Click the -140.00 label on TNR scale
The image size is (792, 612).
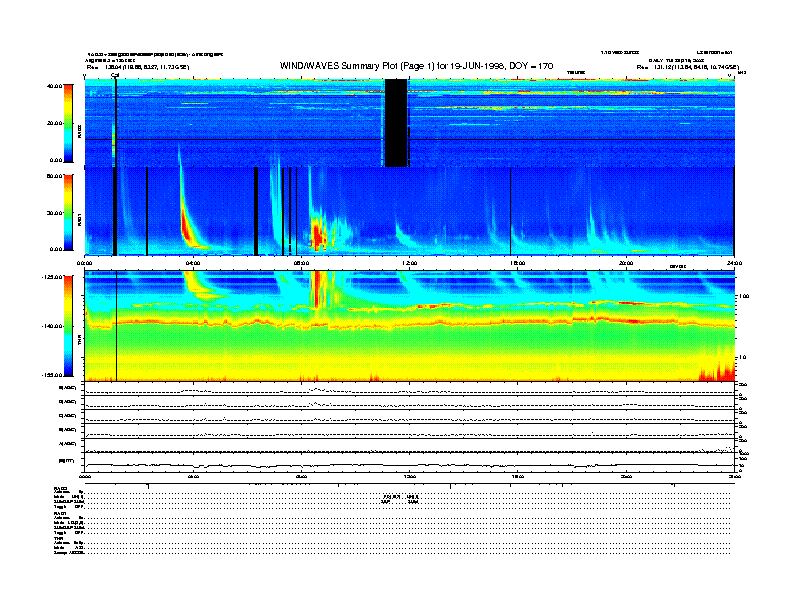pyautogui.click(x=52, y=326)
